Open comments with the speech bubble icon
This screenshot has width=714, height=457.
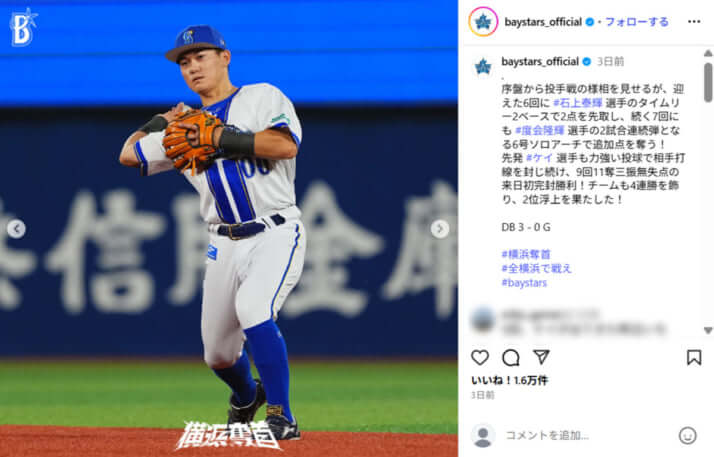click(x=510, y=358)
